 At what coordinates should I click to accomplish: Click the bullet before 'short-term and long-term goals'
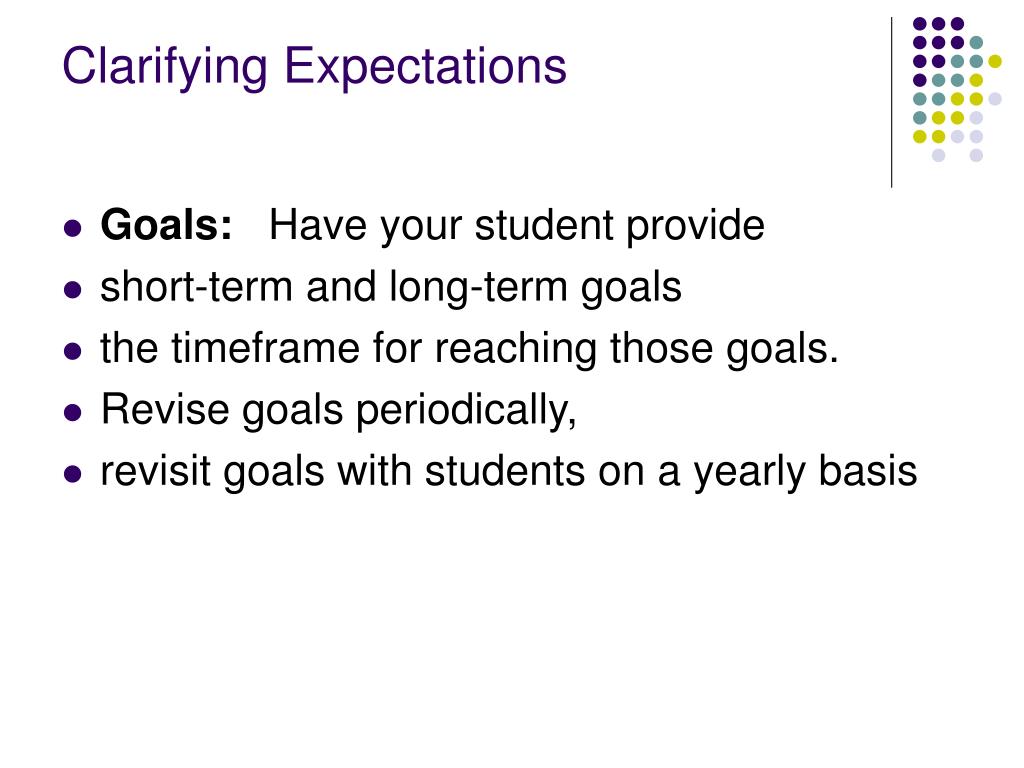(73, 289)
